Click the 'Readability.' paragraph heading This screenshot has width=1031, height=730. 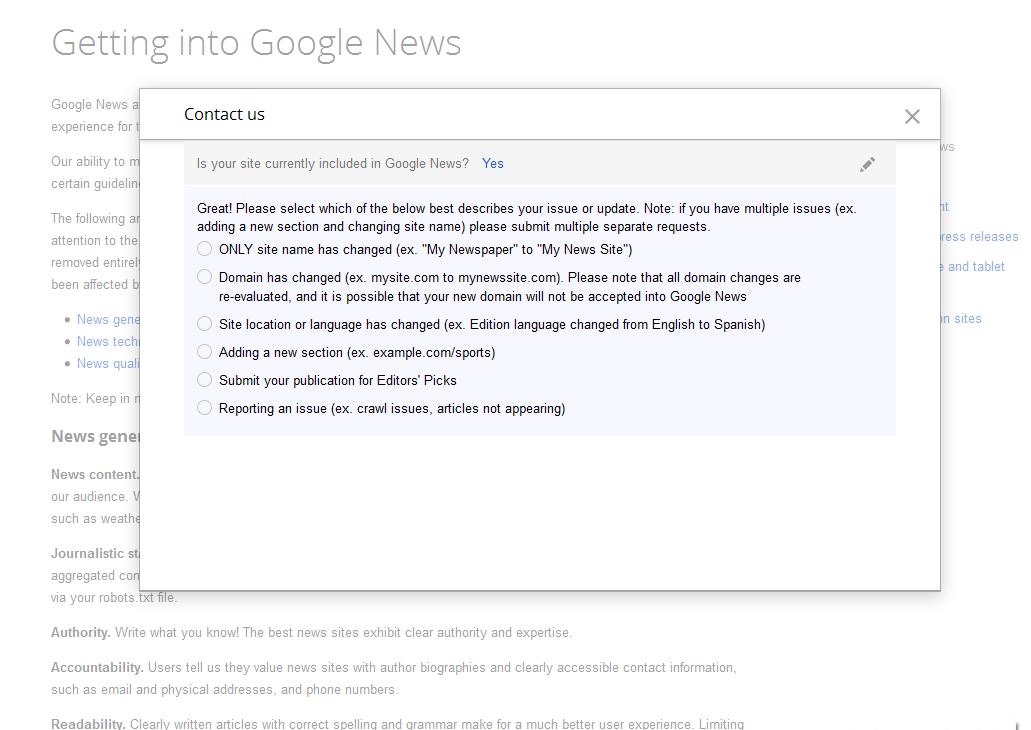click(88, 723)
